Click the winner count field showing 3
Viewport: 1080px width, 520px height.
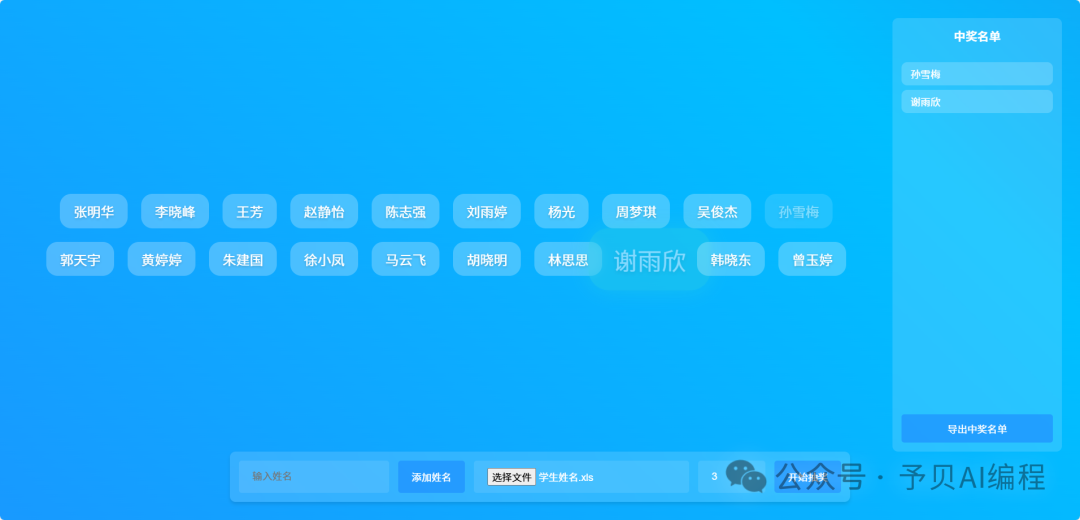[731, 477]
